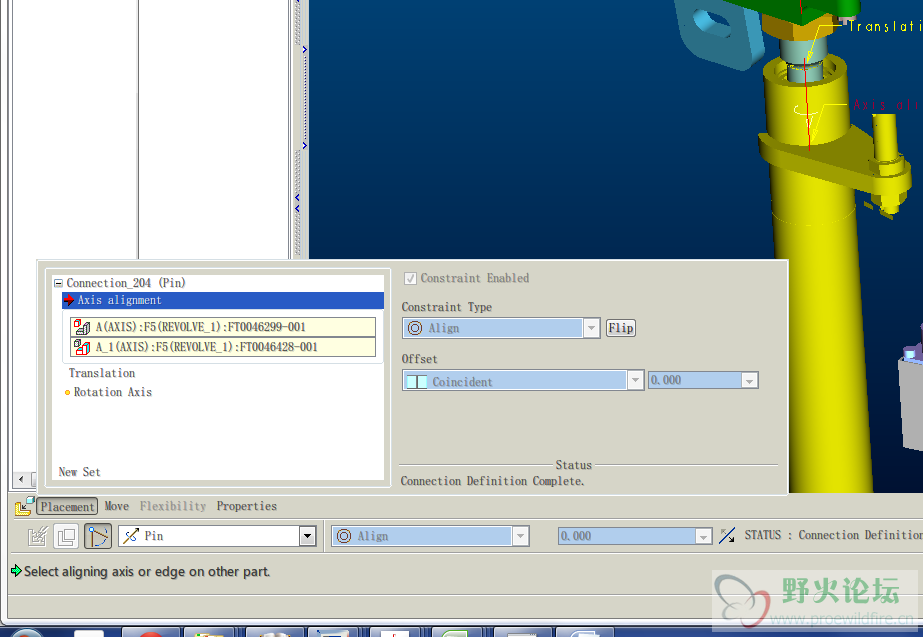The height and width of the screenshot is (637, 923).
Task: Click the red Axis alignment label in 3D view
Action: click(887, 105)
